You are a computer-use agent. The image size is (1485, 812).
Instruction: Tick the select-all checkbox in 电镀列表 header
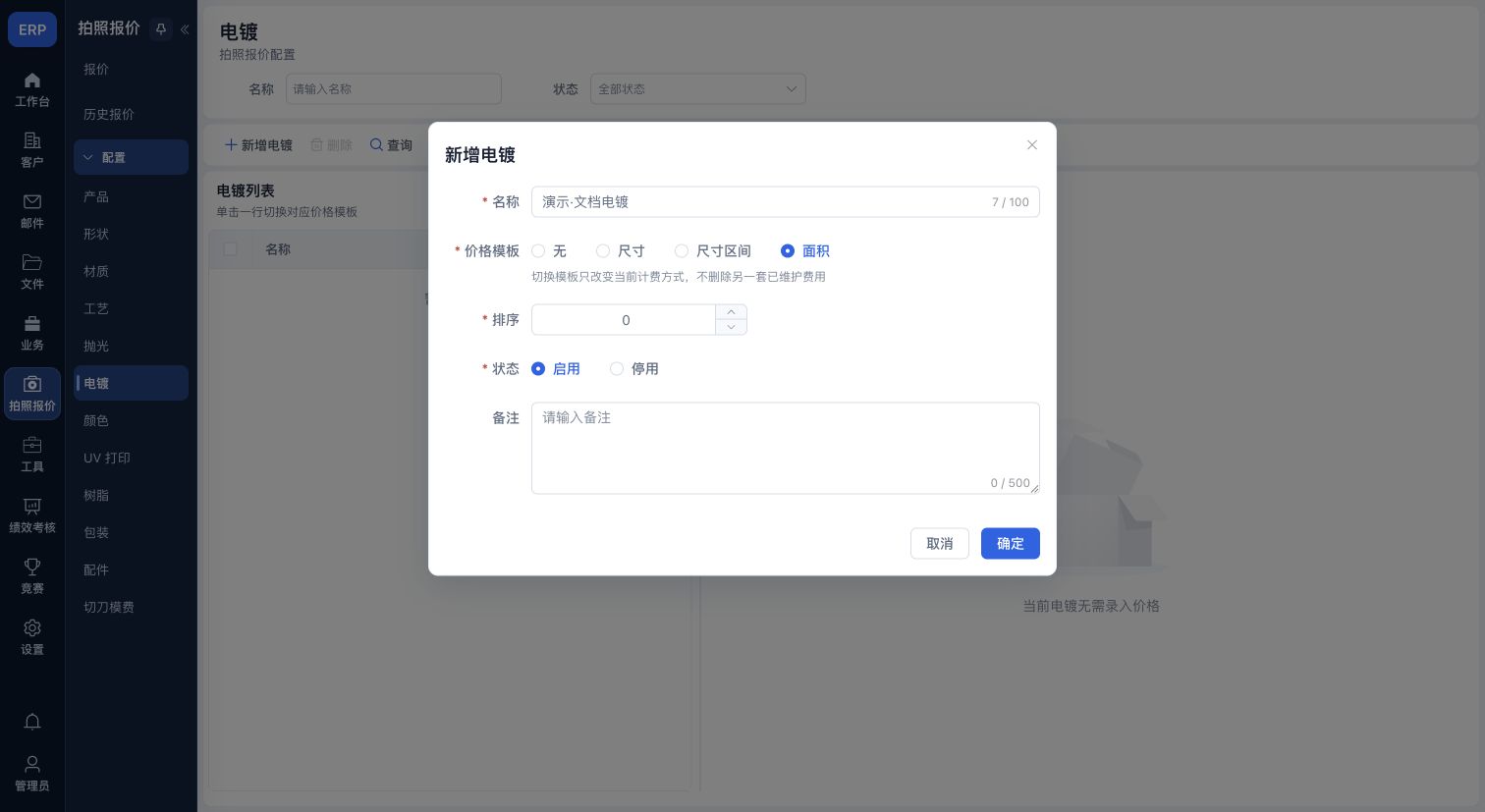[230, 249]
